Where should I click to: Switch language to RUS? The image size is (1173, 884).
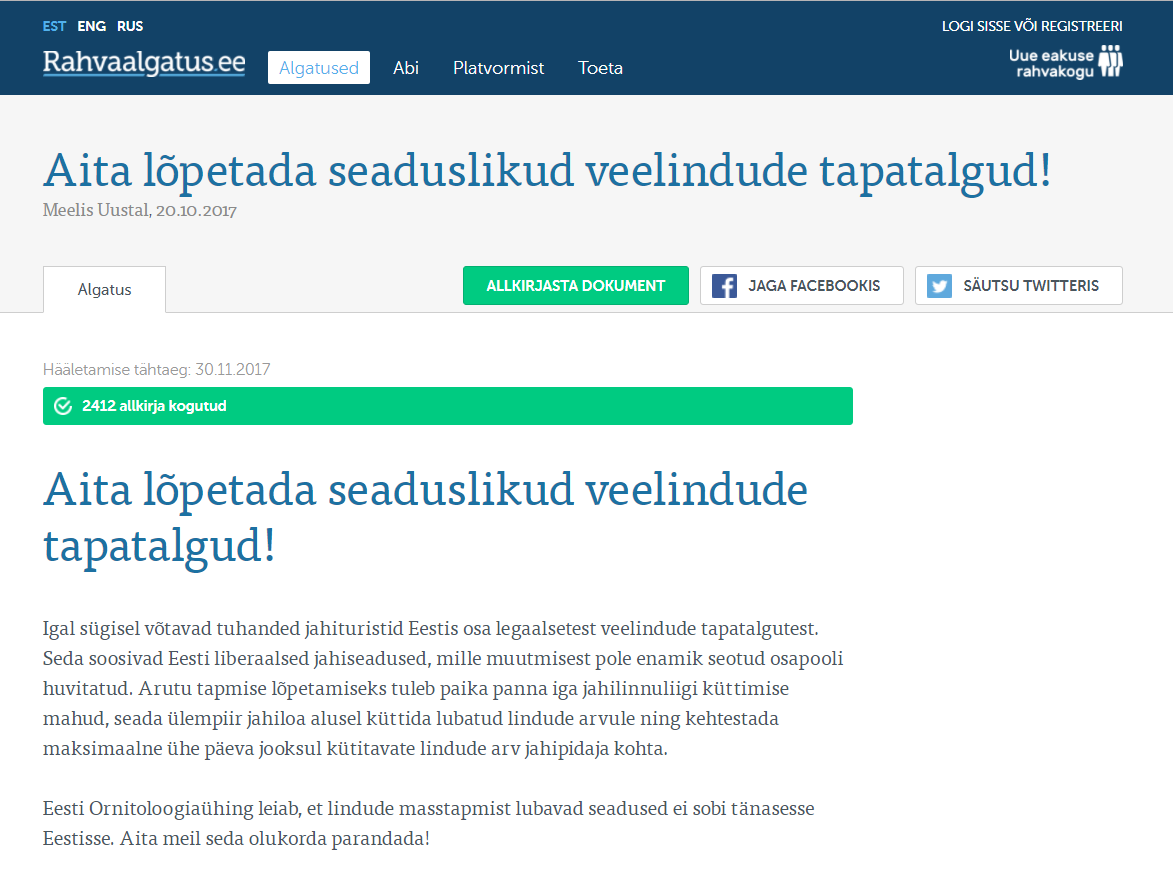click(x=129, y=26)
